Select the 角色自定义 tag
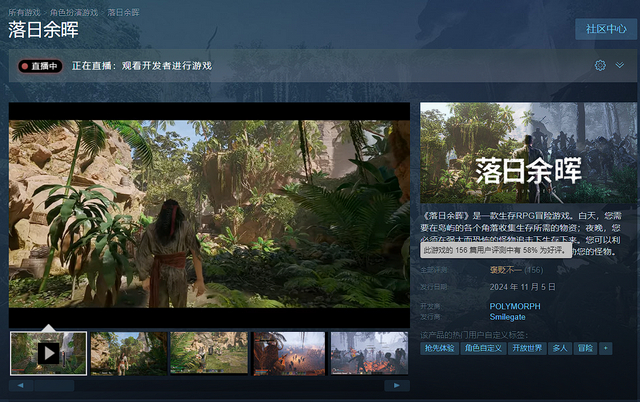This screenshot has width=640, height=402. [483, 348]
